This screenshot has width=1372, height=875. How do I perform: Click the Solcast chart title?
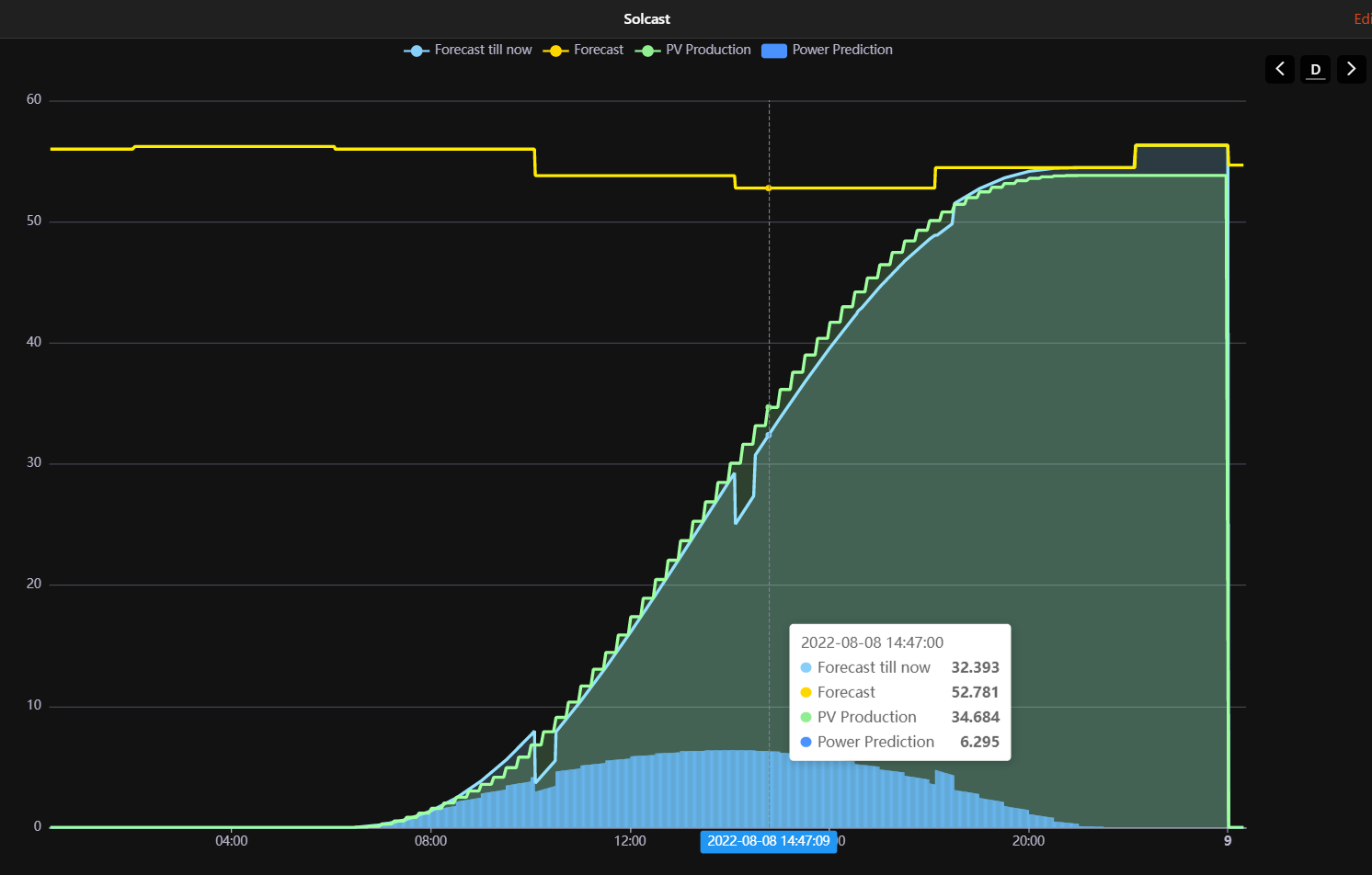646,19
